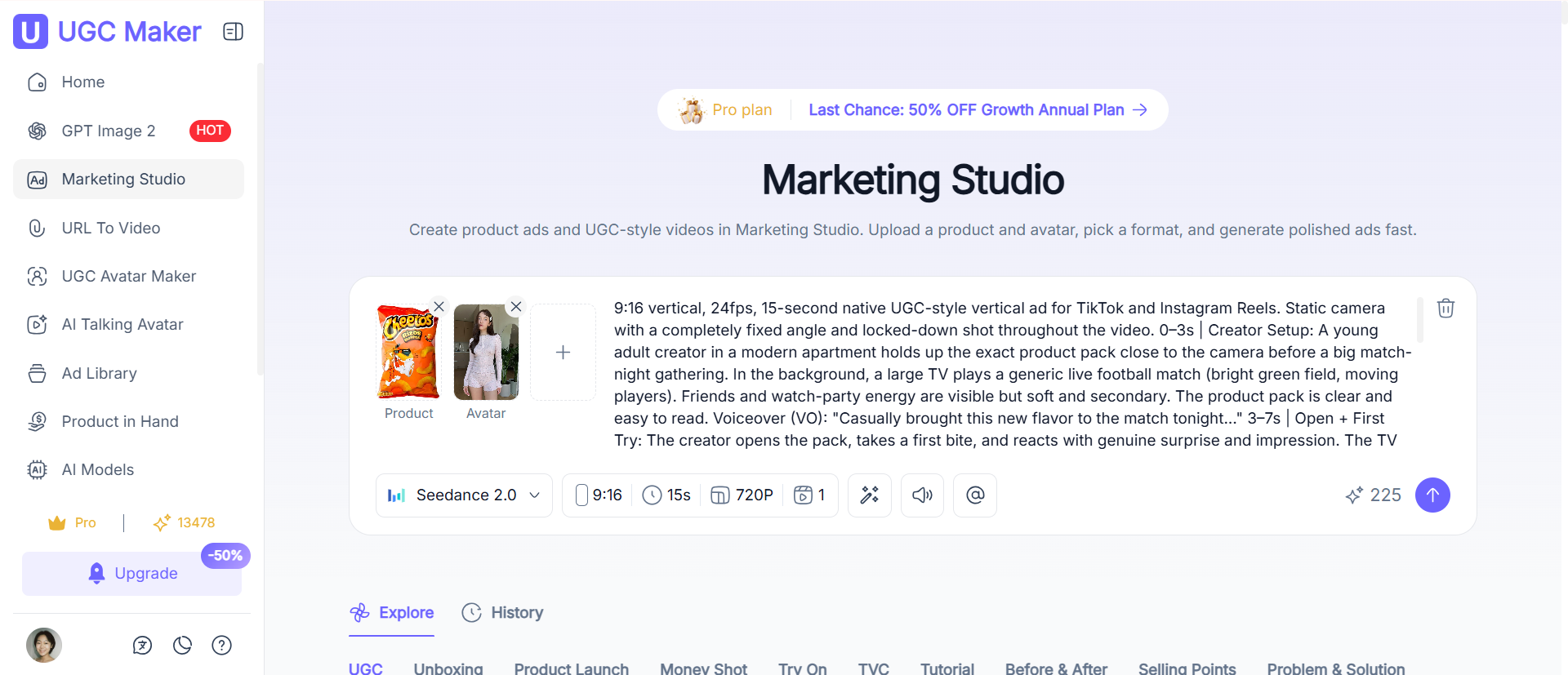Open AI Talking Avatar
This screenshot has width=1568, height=675.
tap(128, 324)
